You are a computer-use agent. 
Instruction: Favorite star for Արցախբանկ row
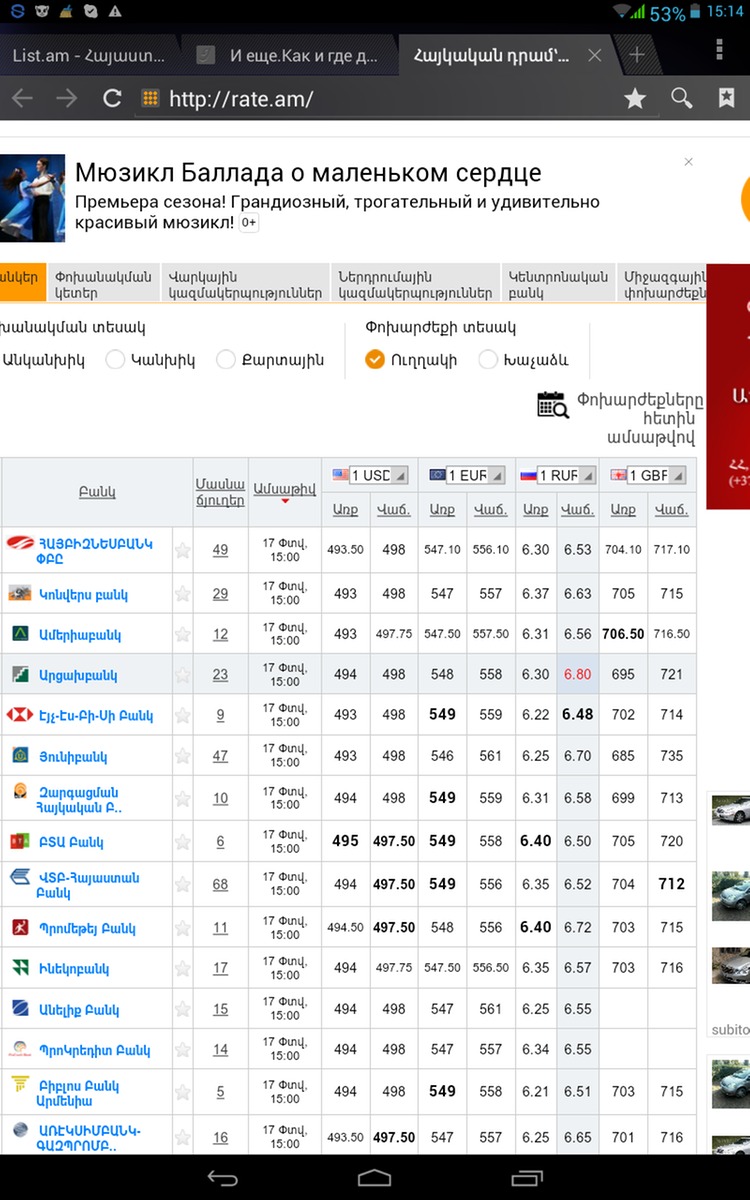coord(183,675)
